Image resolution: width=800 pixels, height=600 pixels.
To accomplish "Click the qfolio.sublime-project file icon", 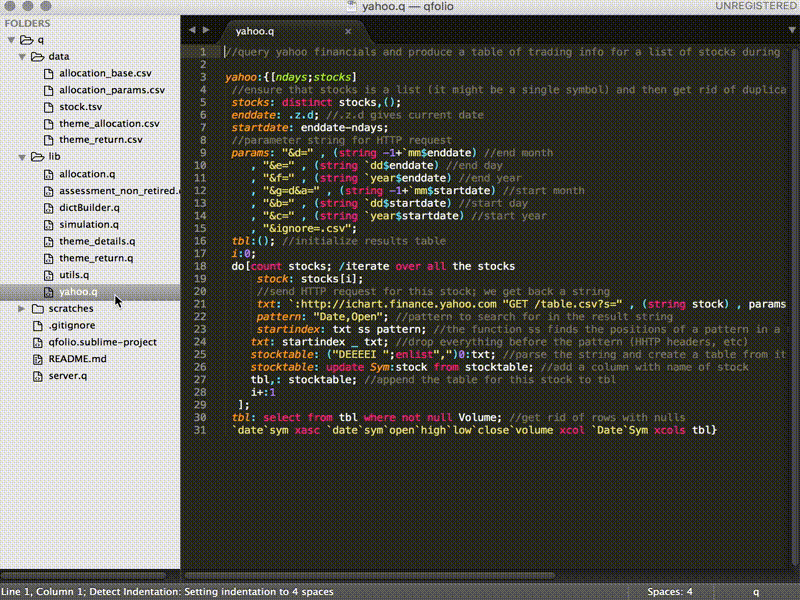I will click(x=37, y=342).
